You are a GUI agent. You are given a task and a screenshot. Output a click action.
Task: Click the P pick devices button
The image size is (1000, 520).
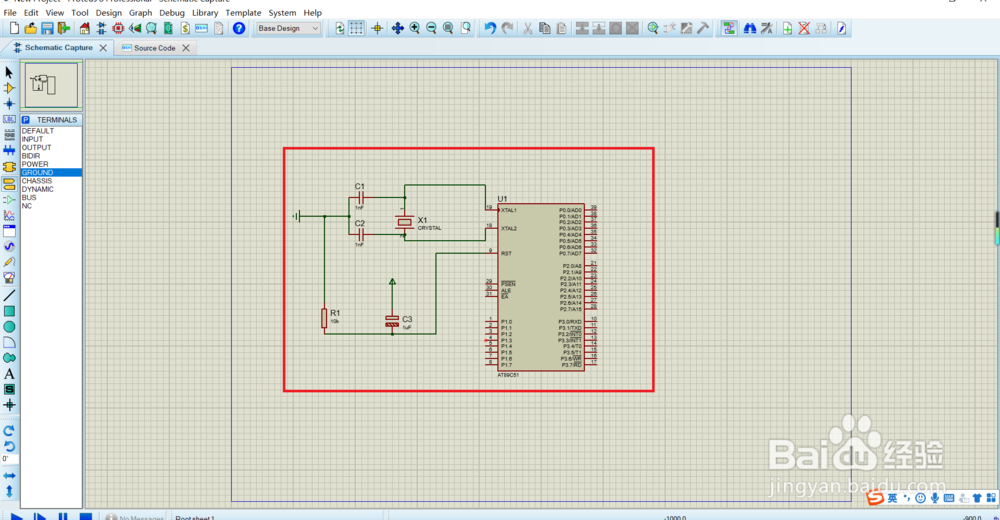click(26, 120)
